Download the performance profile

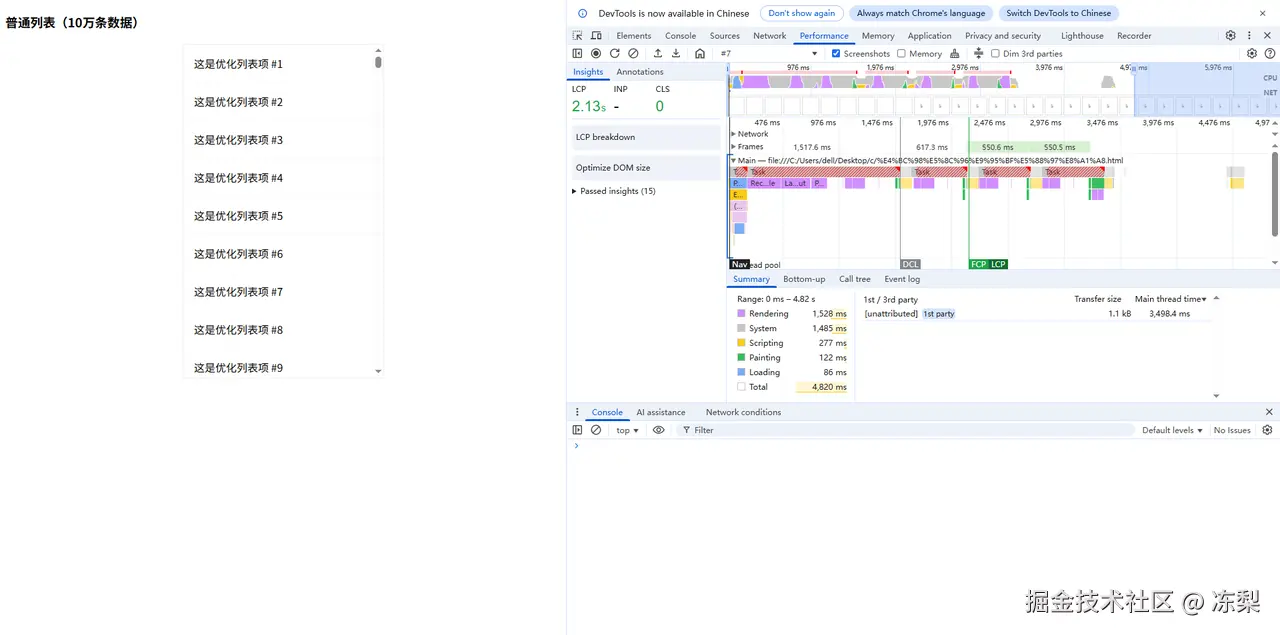pos(676,54)
